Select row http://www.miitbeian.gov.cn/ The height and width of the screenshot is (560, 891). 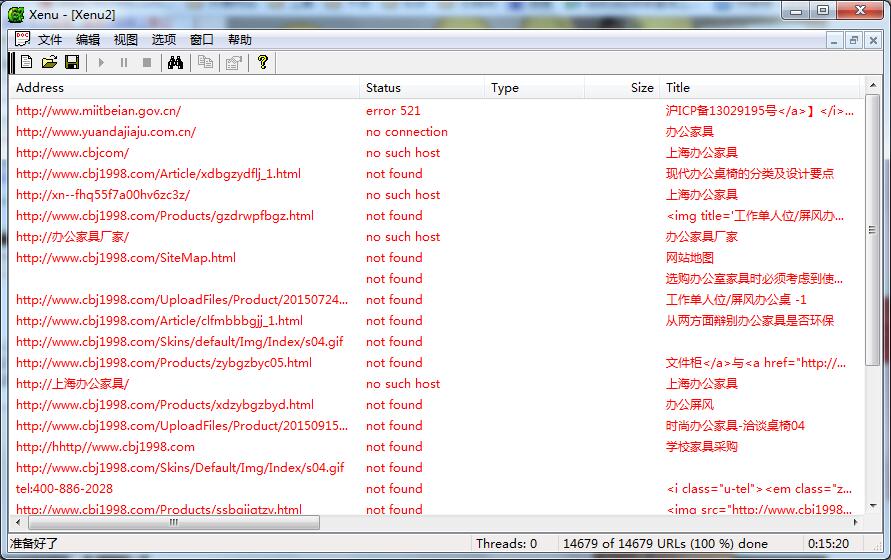pos(435,111)
